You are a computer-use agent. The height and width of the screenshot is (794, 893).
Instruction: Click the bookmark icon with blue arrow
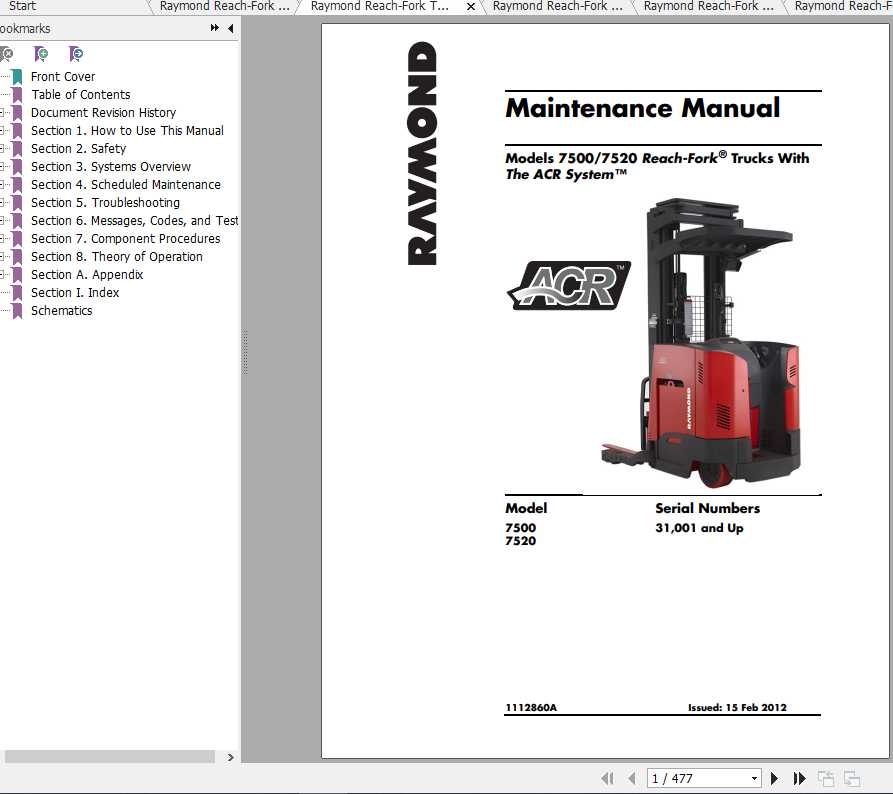click(x=76, y=54)
